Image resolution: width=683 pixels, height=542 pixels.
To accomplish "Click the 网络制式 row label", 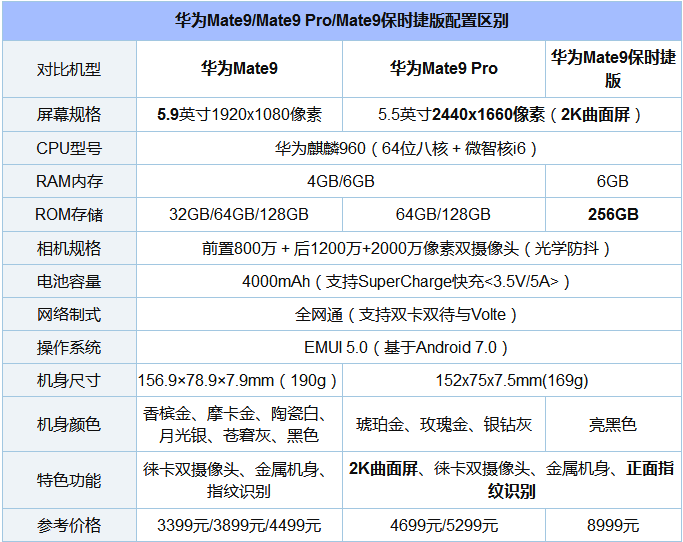I will (x=69, y=315).
